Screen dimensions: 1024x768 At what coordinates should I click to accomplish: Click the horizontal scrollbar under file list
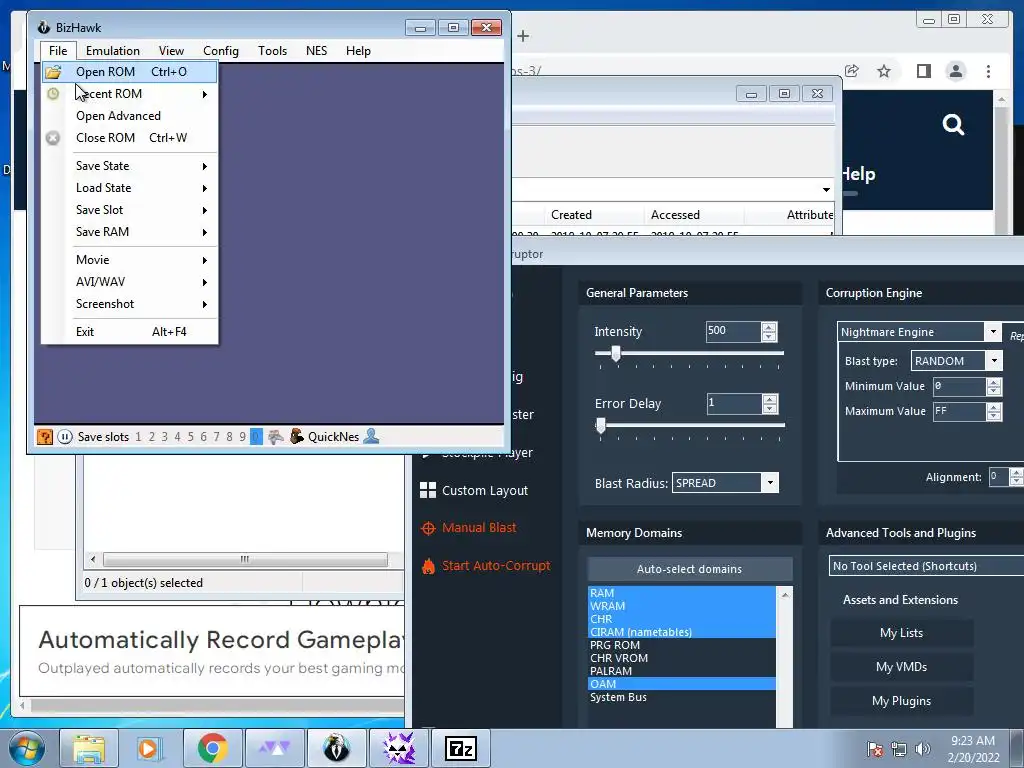pyautogui.click(x=245, y=559)
